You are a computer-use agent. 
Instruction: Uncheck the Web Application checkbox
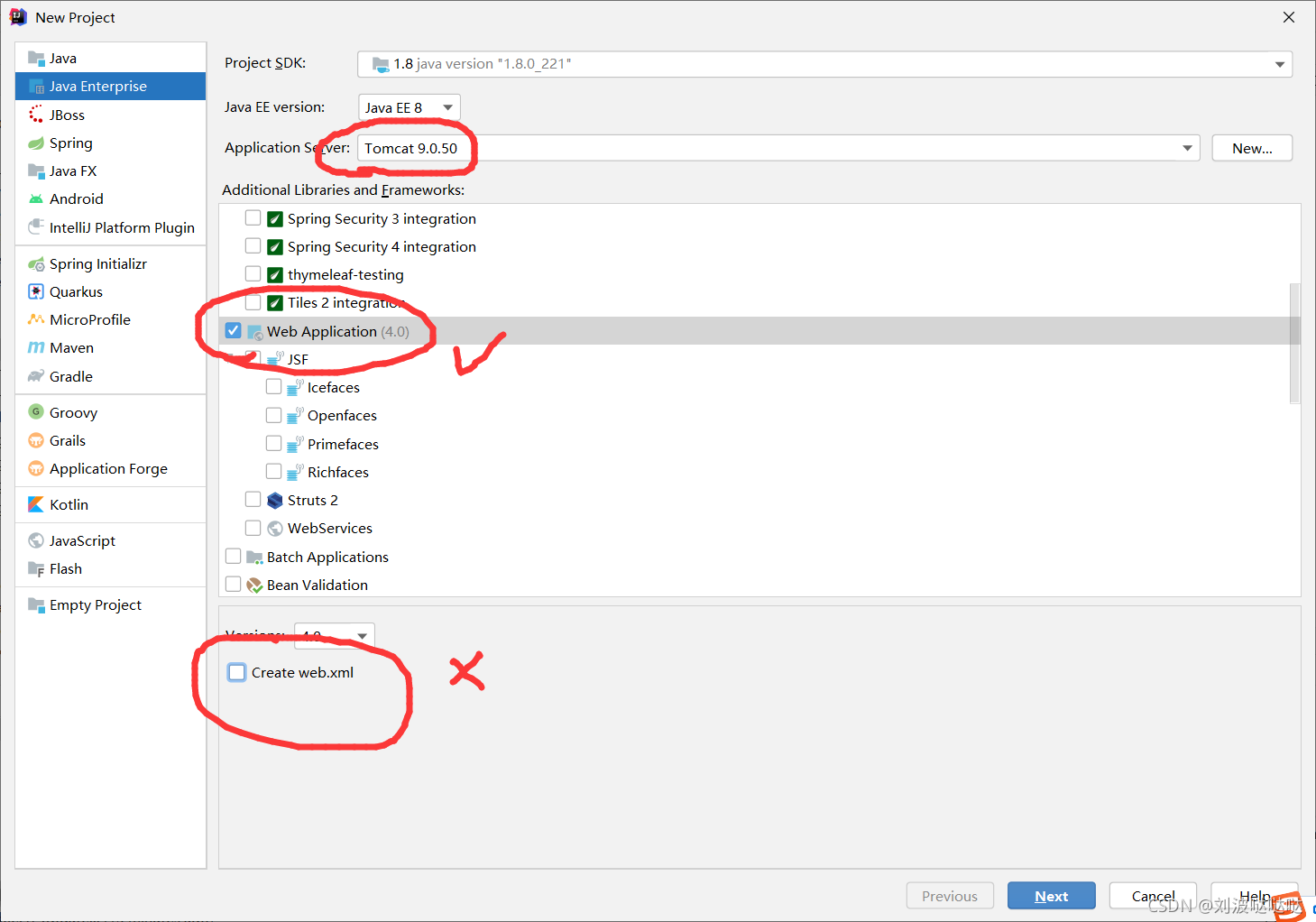point(233,331)
